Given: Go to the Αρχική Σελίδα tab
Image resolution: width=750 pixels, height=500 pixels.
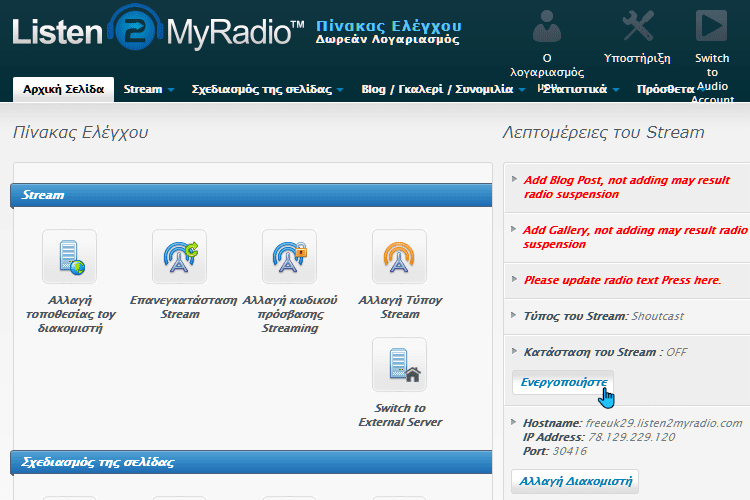Looking at the screenshot, I should (x=64, y=89).
